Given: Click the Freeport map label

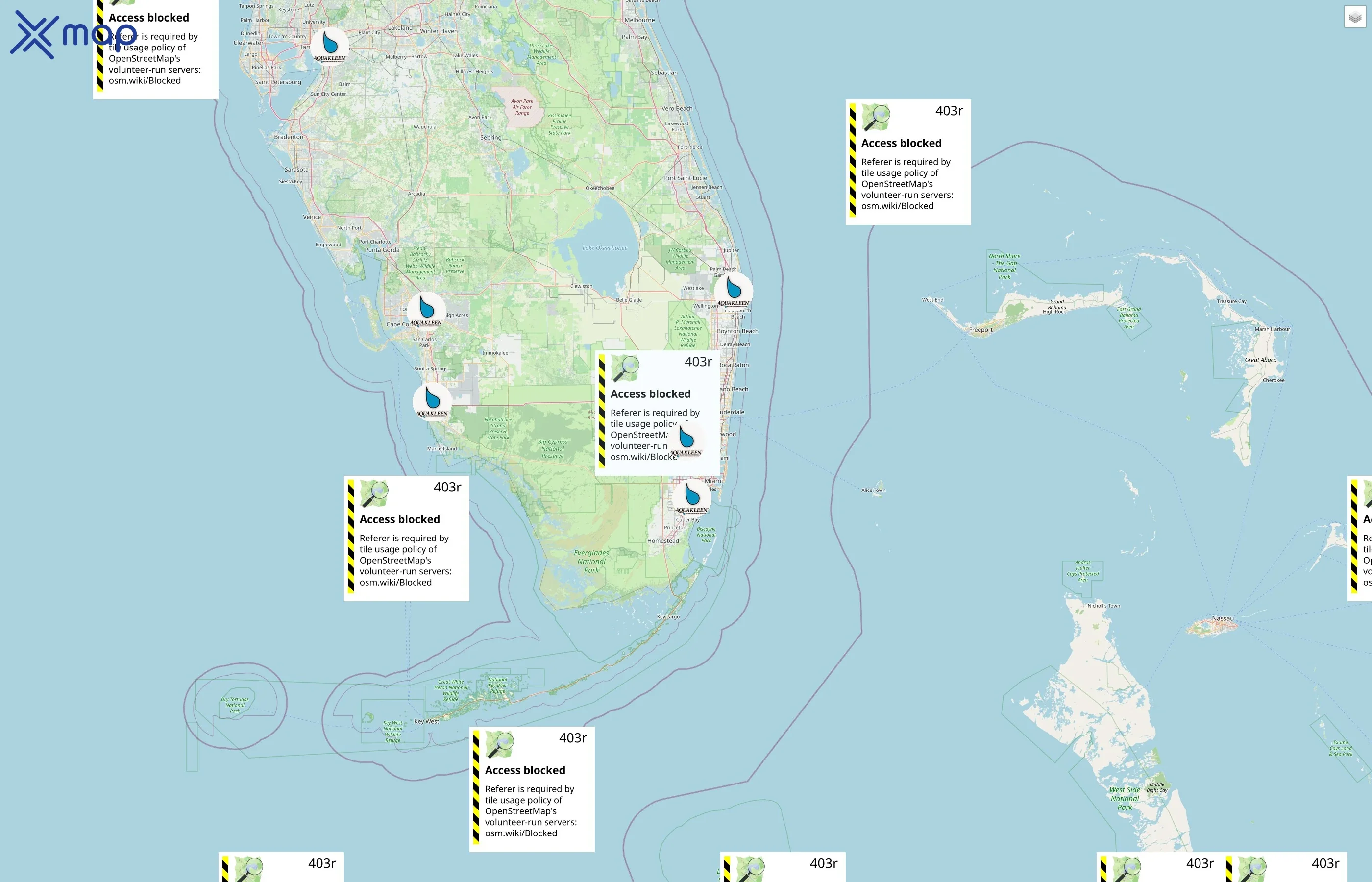Looking at the screenshot, I should coord(981,330).
